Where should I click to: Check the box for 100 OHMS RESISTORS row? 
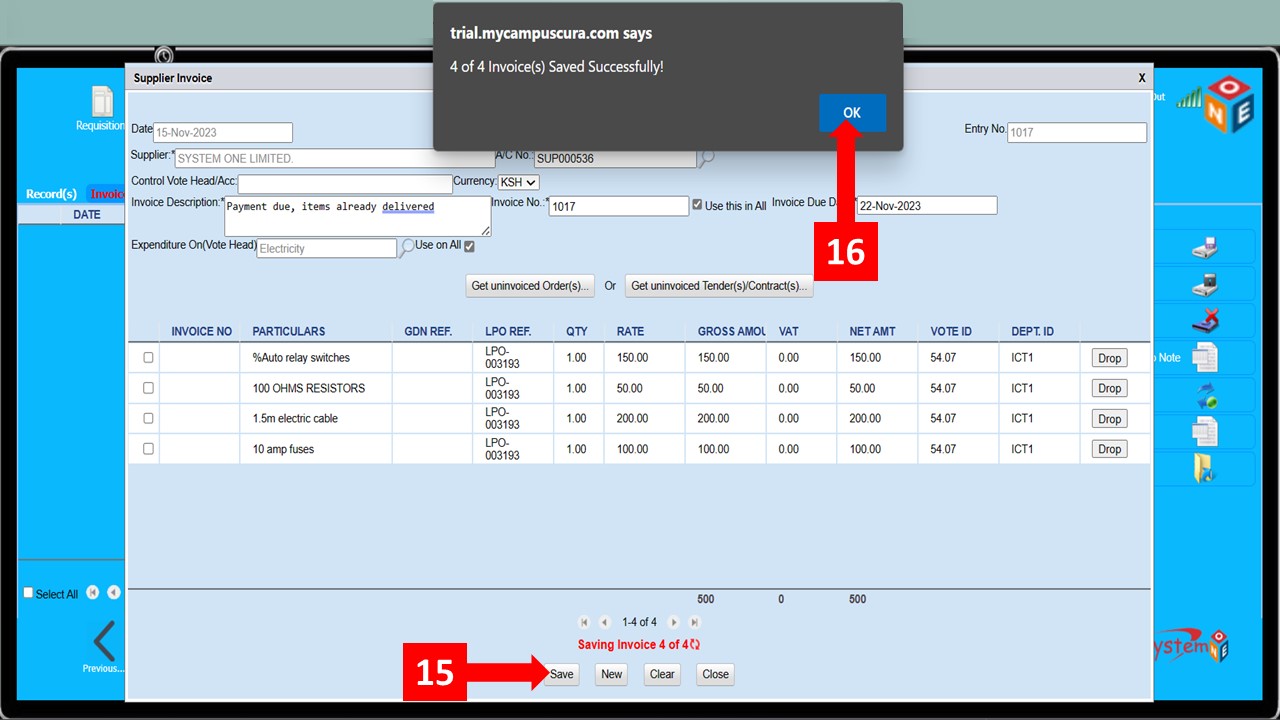point(148,388)
